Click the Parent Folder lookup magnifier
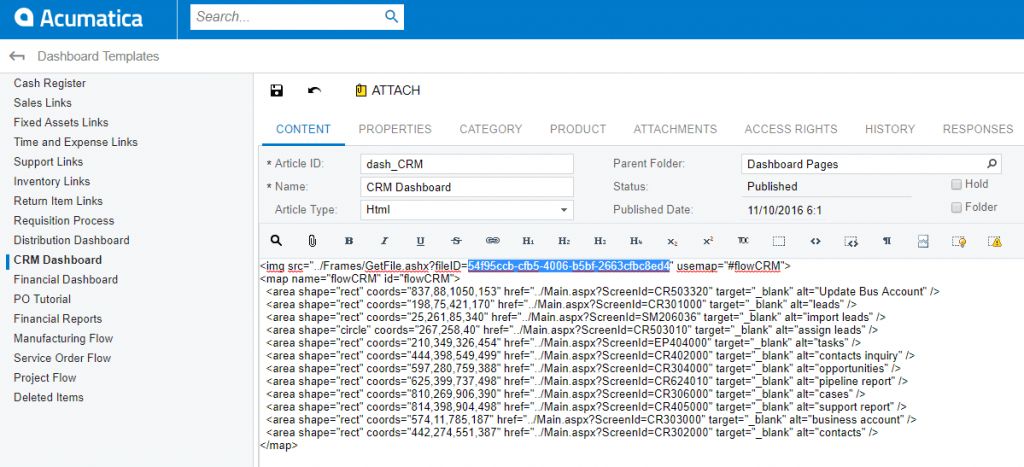1024x467 pixels. click(x=991, y=164)
